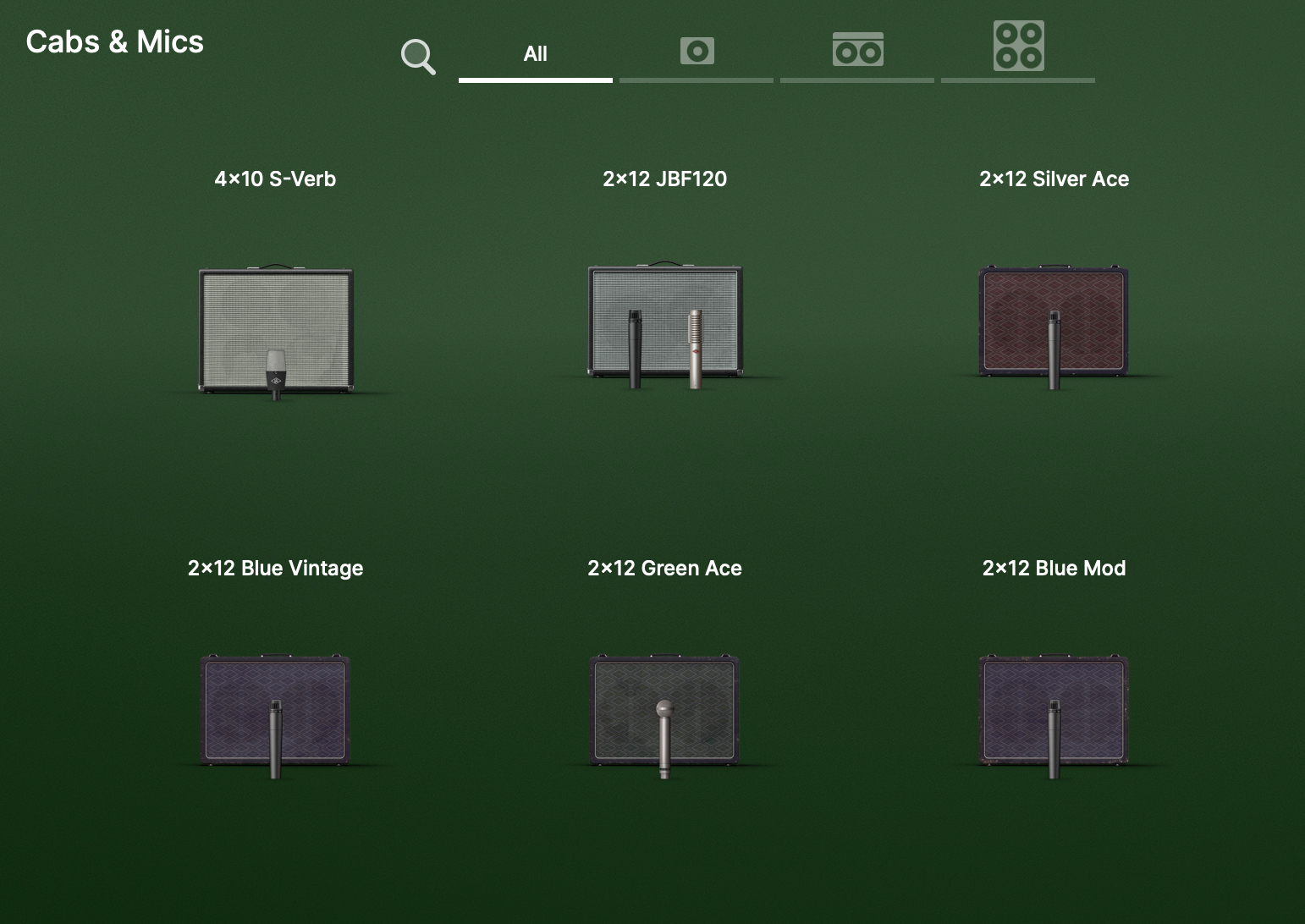The image size is (1305, 924).
Task: Filter by four-speaker cabinet icon
Action: (1018, 46)
